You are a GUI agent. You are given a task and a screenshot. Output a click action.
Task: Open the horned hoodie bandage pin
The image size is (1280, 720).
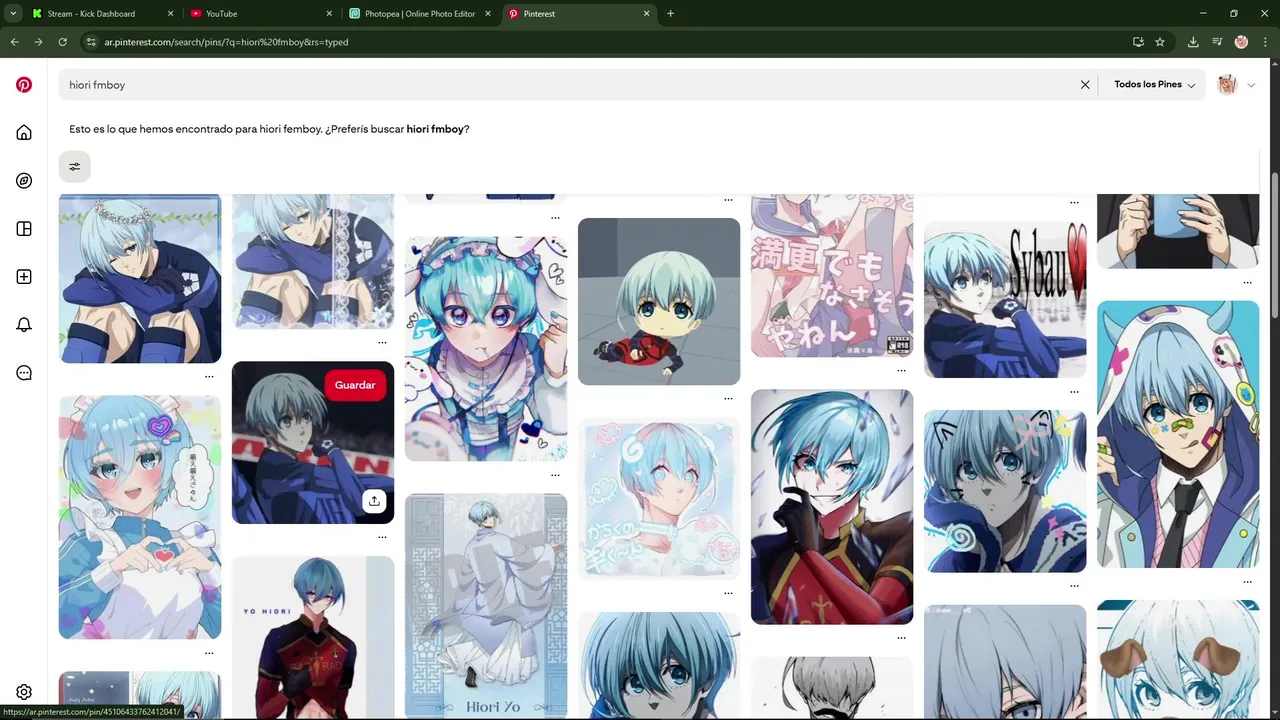click(1178, 434)
